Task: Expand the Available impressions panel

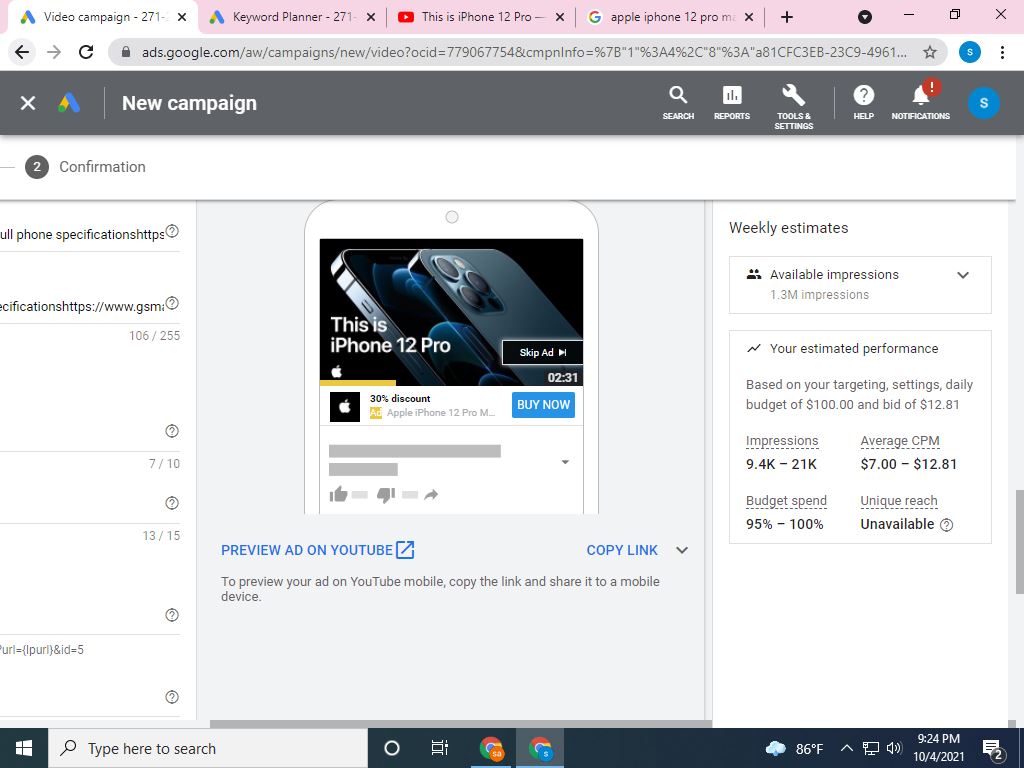Action: [963, 275]
